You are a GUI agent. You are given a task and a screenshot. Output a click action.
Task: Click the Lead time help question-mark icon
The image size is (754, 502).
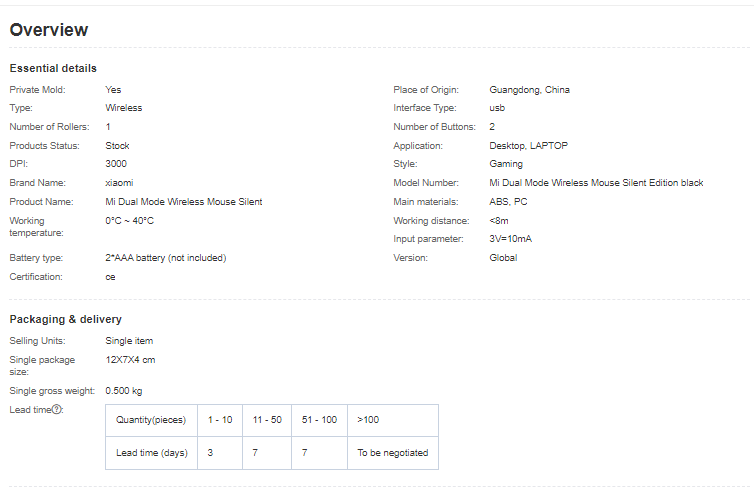[x=57, y=410]
